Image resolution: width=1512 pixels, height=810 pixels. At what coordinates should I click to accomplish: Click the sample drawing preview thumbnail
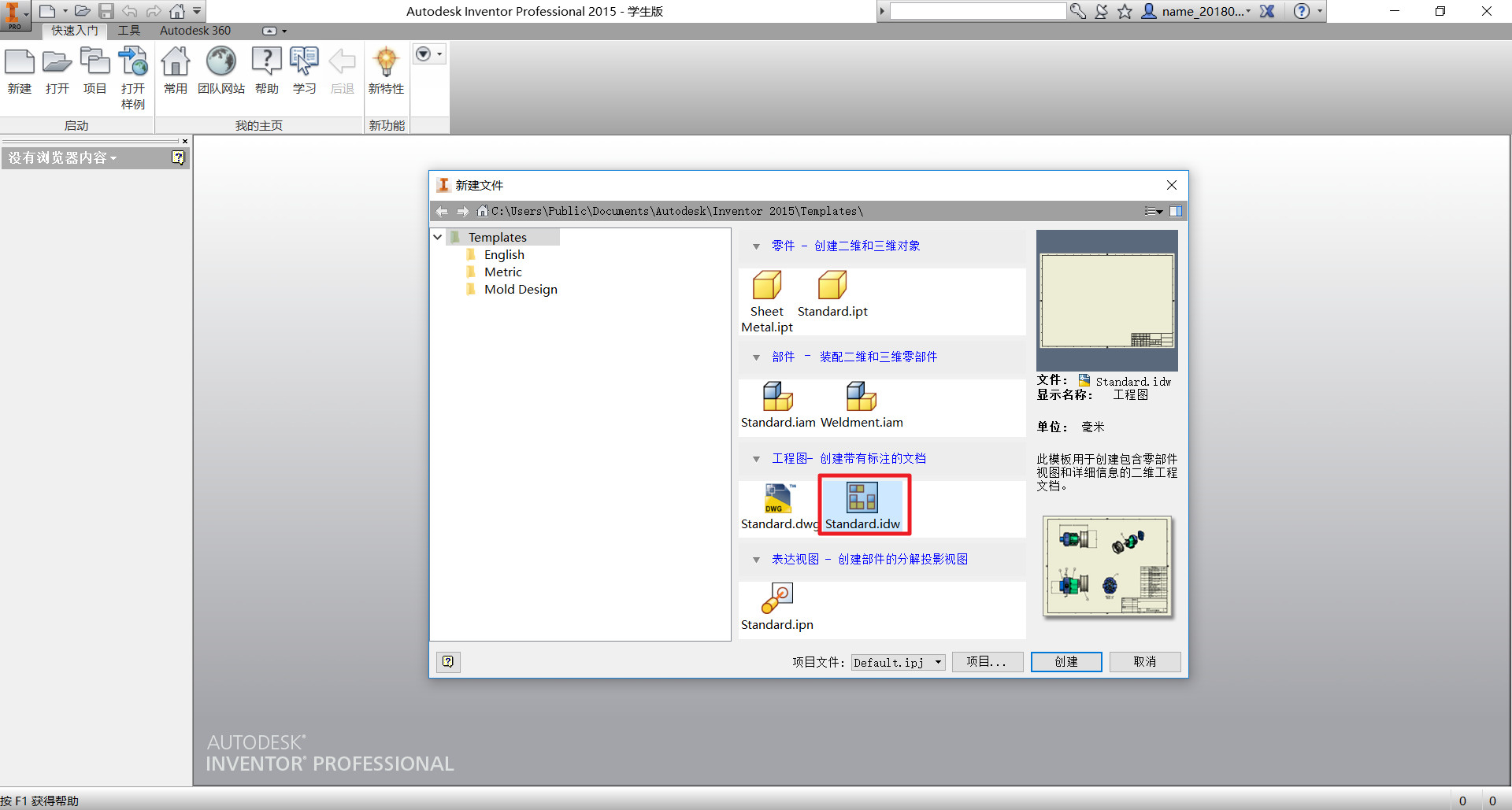[x=1107, y=566]
